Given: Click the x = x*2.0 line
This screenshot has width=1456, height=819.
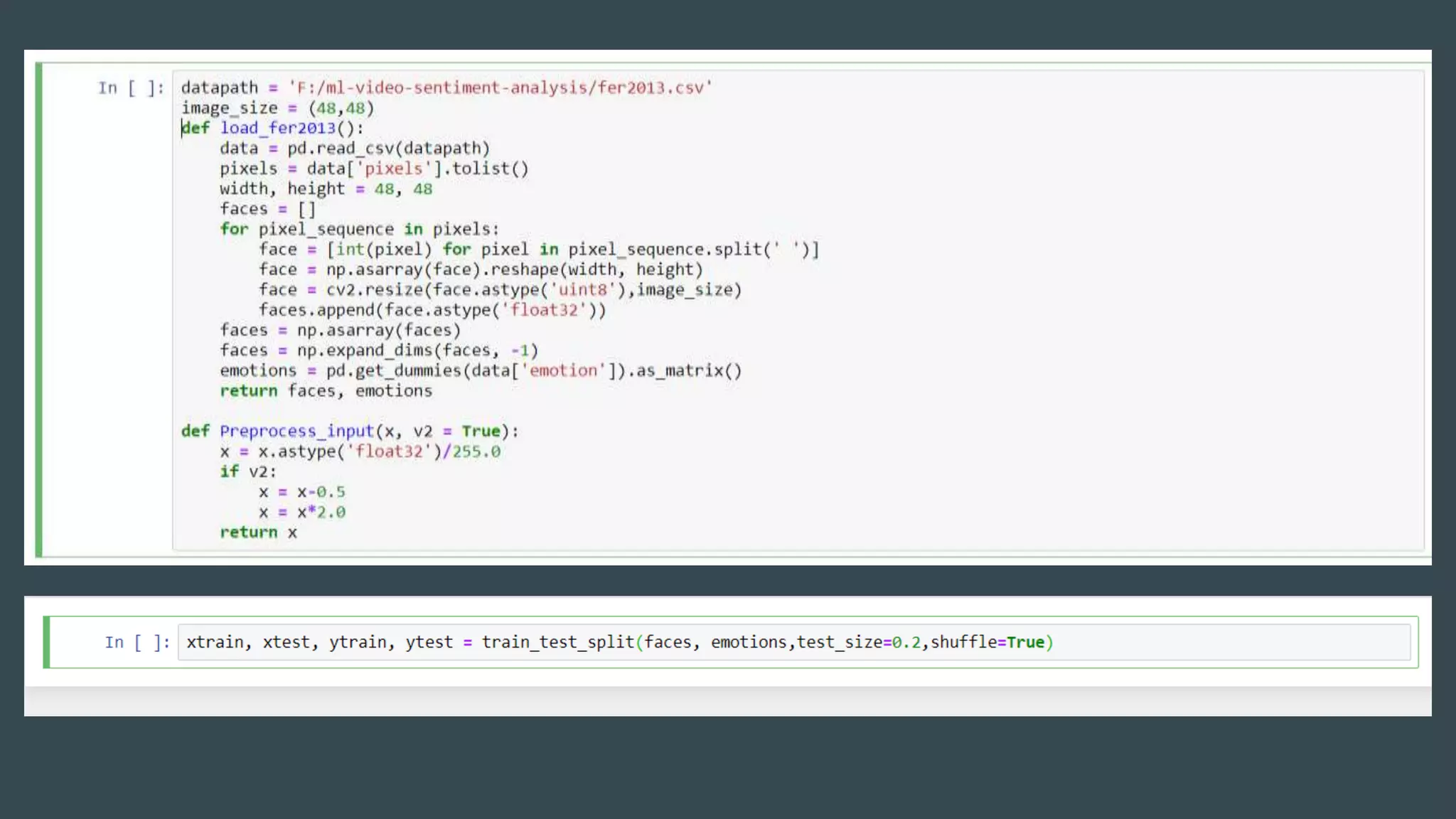Looking at the screenshot, I should pyautogui.click(x=302, y=513).
